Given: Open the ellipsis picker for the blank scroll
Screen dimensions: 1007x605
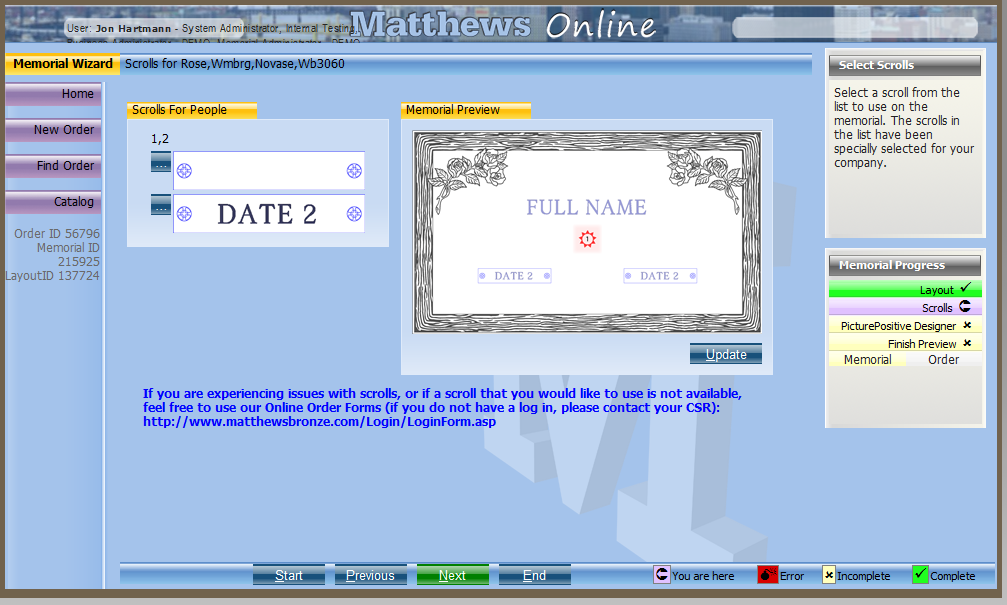Looking at the screenshot, I should click(x=161, y=162).
